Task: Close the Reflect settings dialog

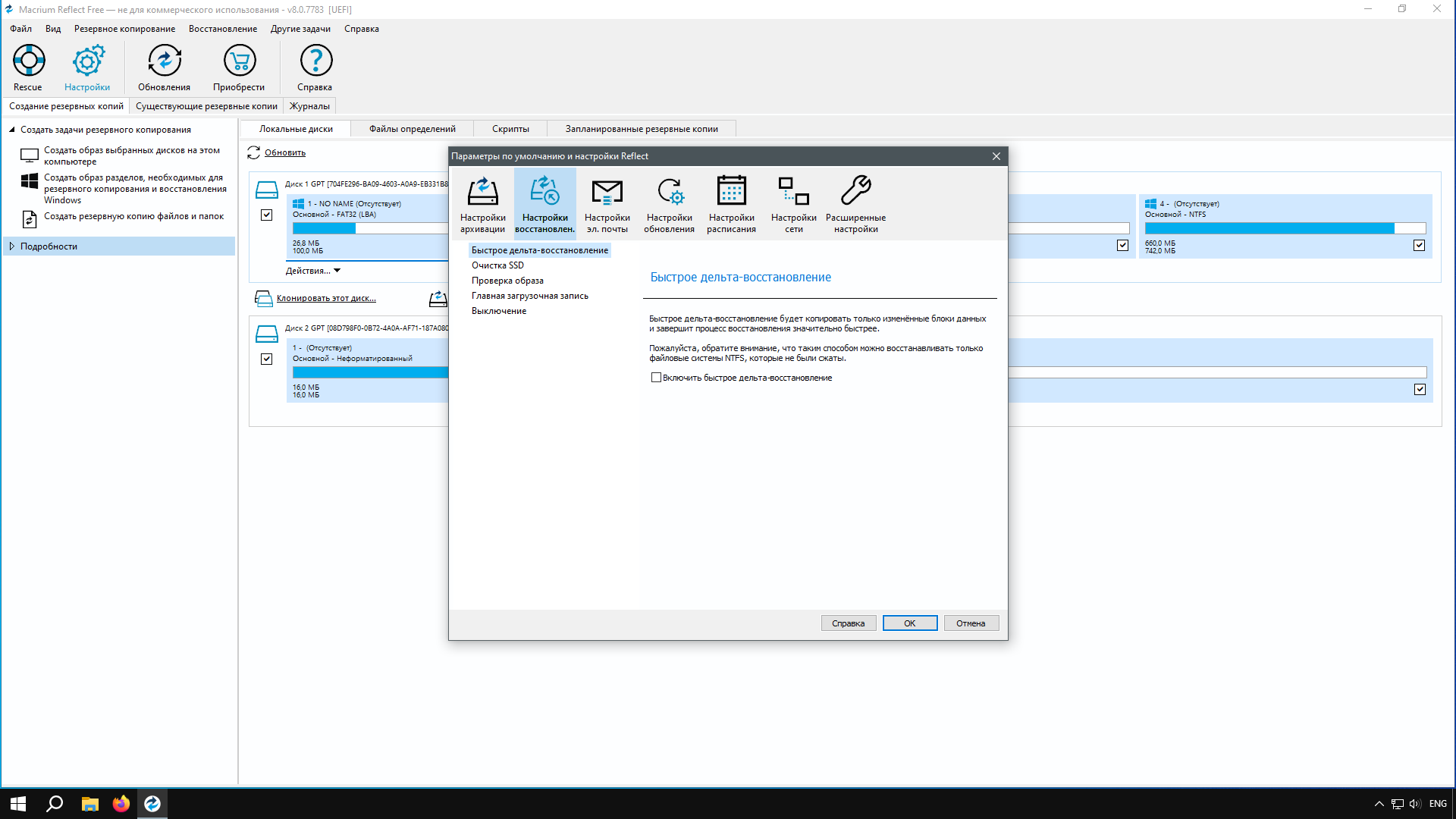Action: click(996, 156)
